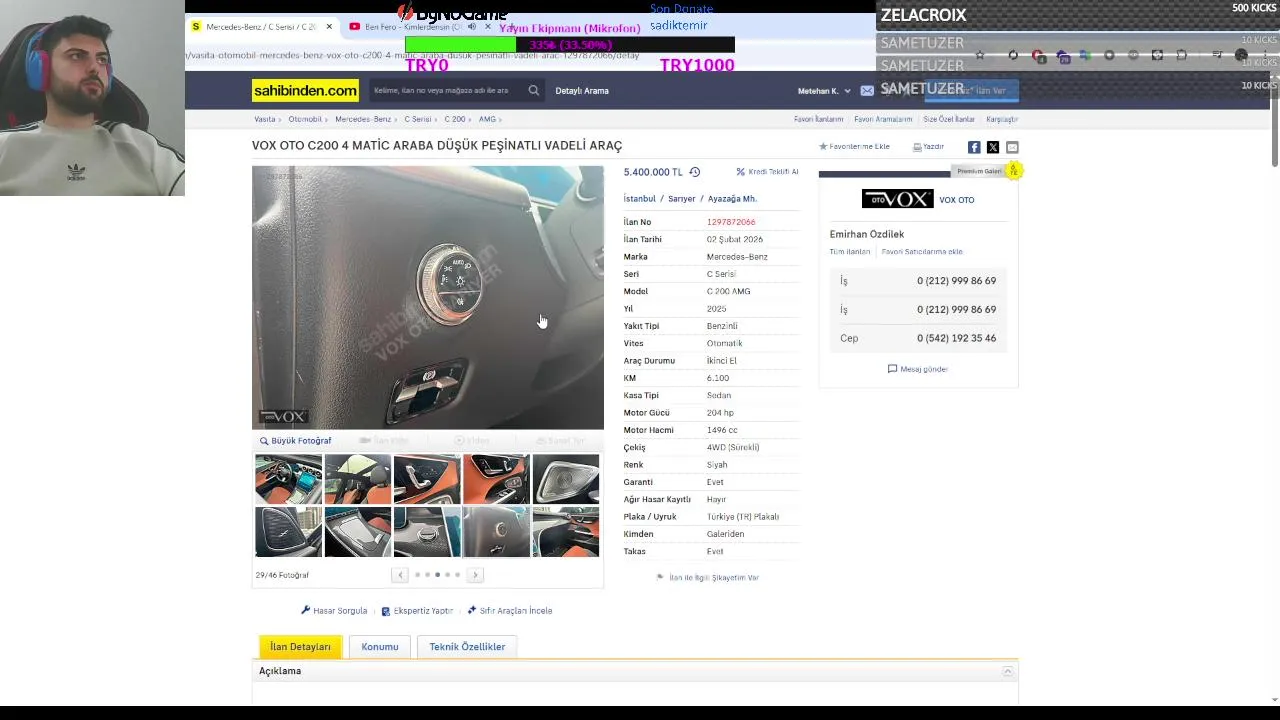1280x720 pixels.
Task: Click the VOX OTO gallery logo
Action: 897,199
